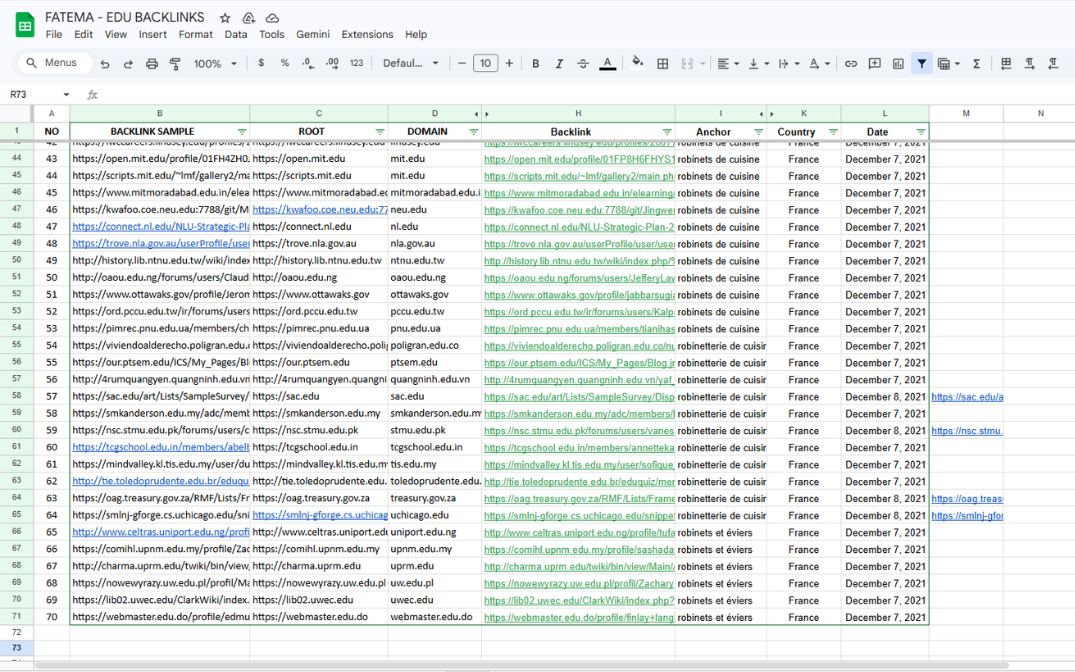Click the functions sigma icon

click(976, 64)
